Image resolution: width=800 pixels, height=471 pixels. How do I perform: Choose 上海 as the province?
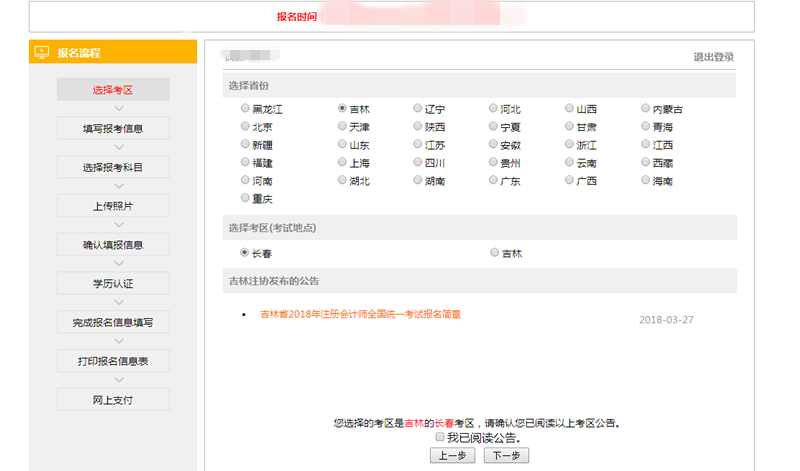[343, 163]
